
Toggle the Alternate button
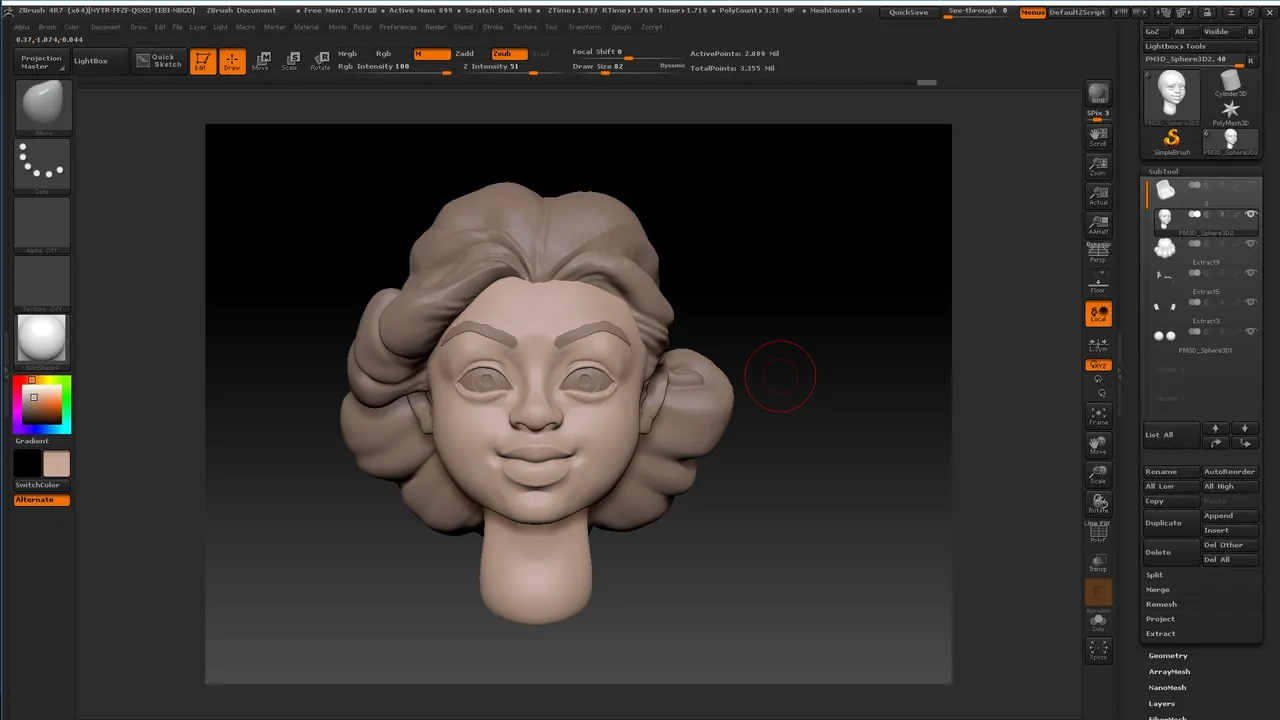click(42, 500)
